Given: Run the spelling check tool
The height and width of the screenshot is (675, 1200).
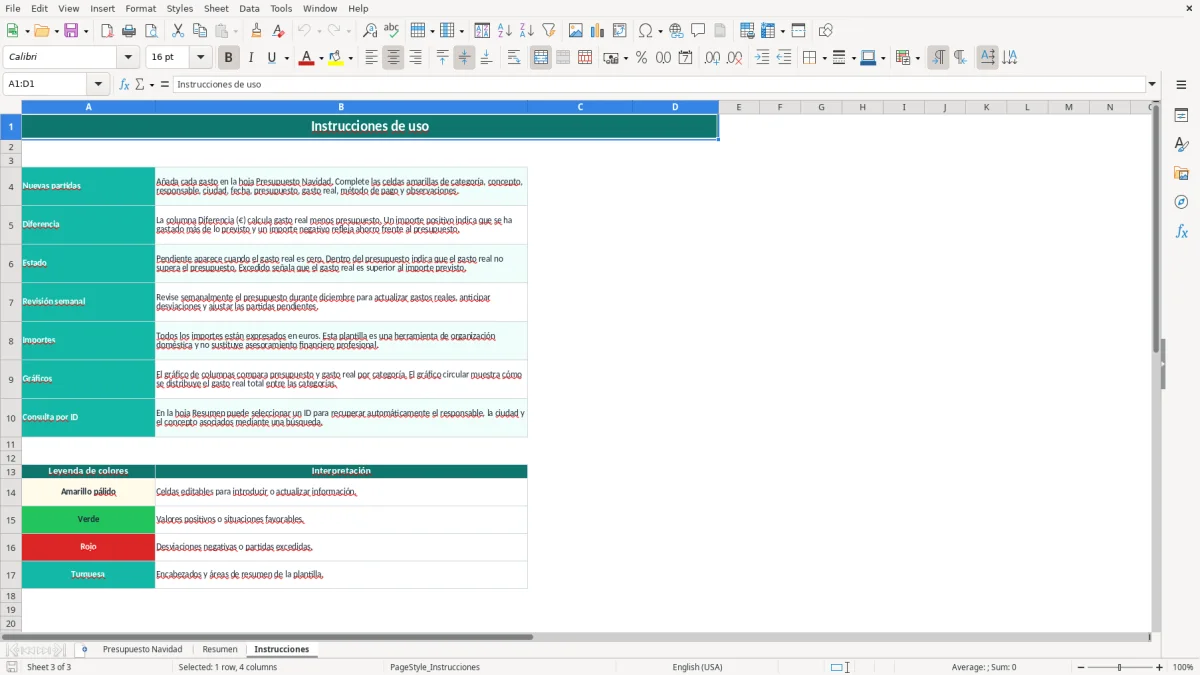Looking at the screenshot, I should click(392, 31).
